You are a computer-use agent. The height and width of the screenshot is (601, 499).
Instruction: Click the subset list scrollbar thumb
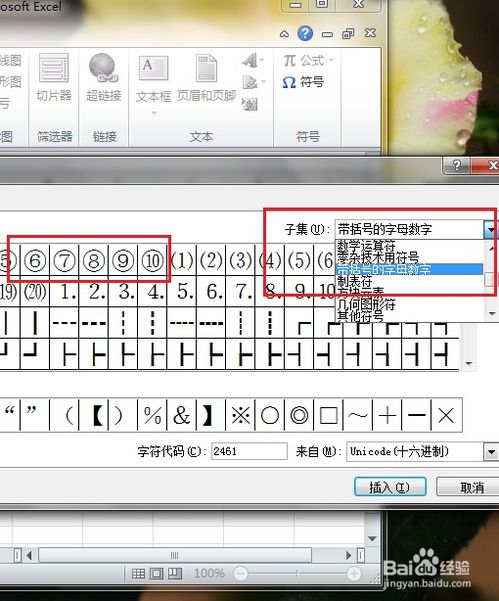click(x=490, y=279)
